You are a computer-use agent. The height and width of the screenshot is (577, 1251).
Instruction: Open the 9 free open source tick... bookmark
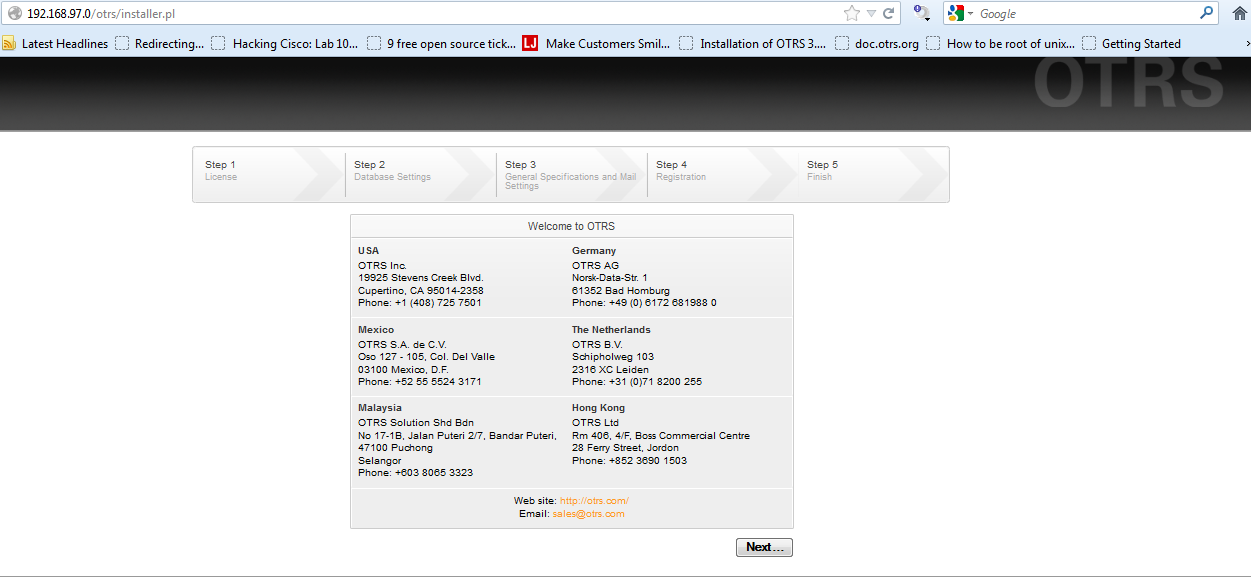tap(442, 44)
